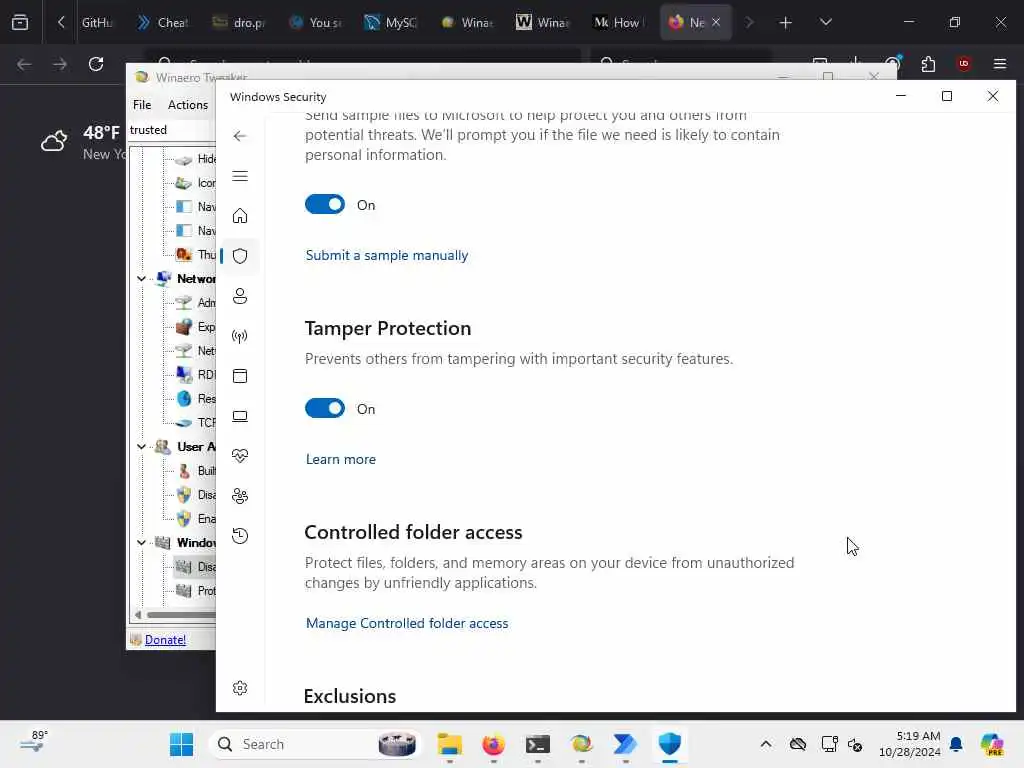The height and width of the screenshot is (768, 1024).
Task: Open the clock showing 5:19 AM
Action: pyautogui.click(x=910, y=744)
